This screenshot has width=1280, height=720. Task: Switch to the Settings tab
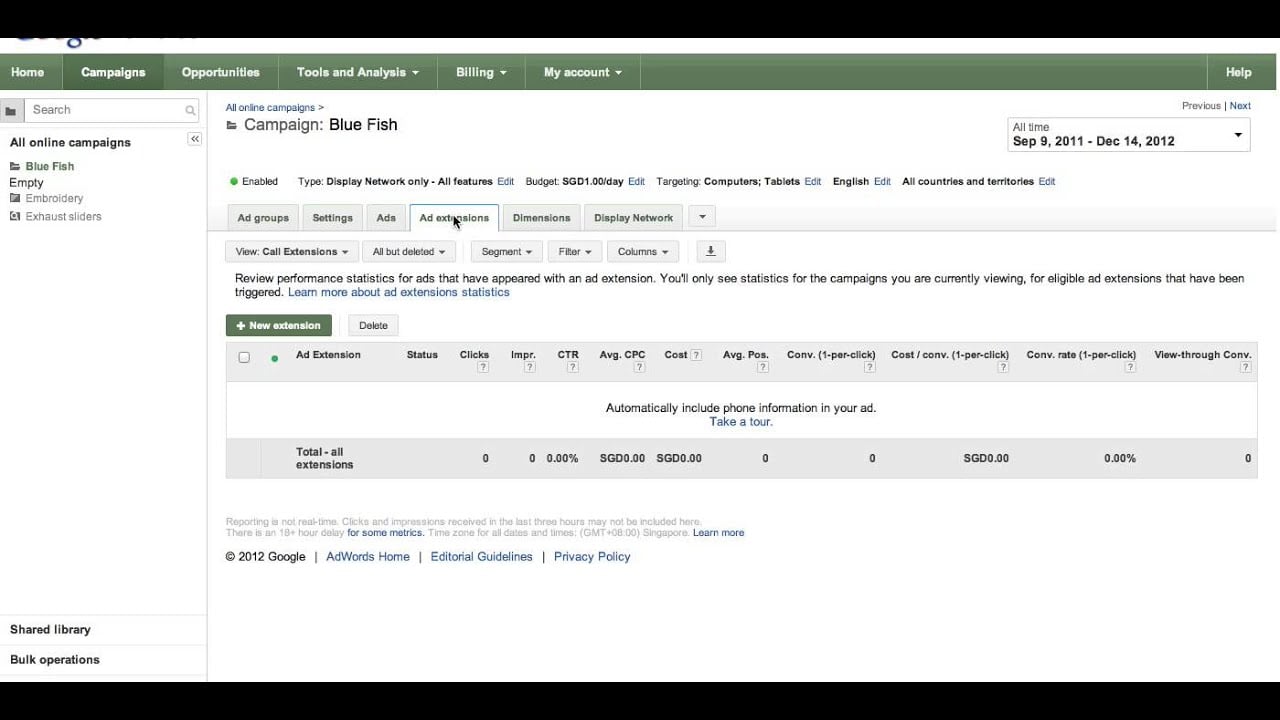pos(333,218)
